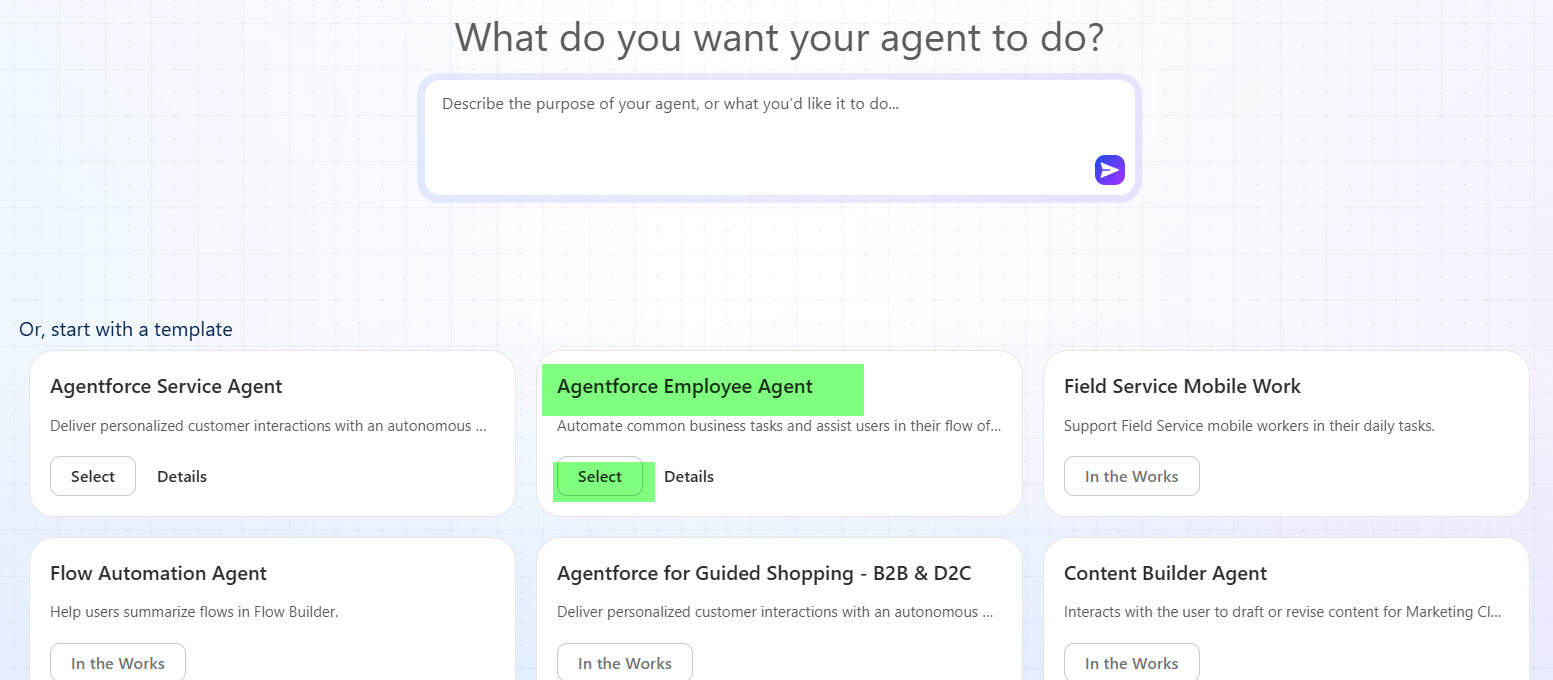This screenshot has width=1553, height=680.
Task: Click the Content Builder Agent title
Action: click(1165, 573)
